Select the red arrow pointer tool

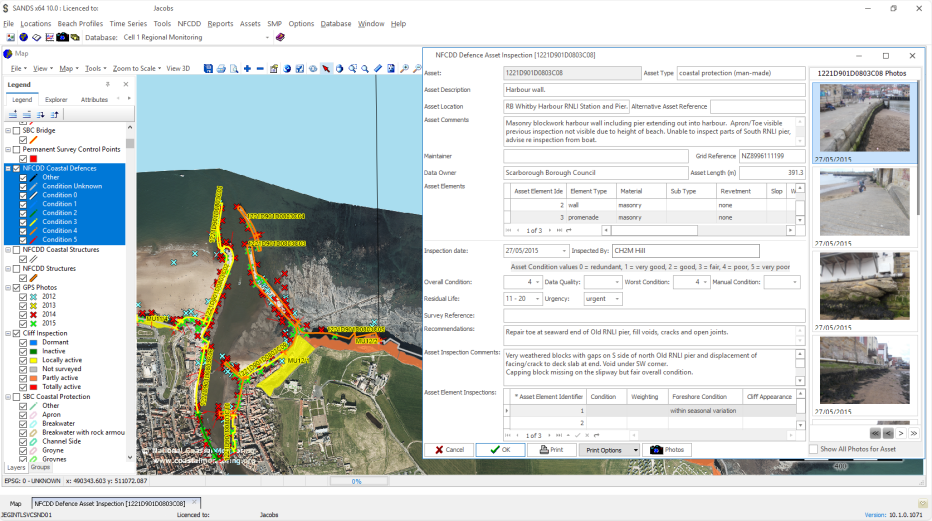[326, 69]
